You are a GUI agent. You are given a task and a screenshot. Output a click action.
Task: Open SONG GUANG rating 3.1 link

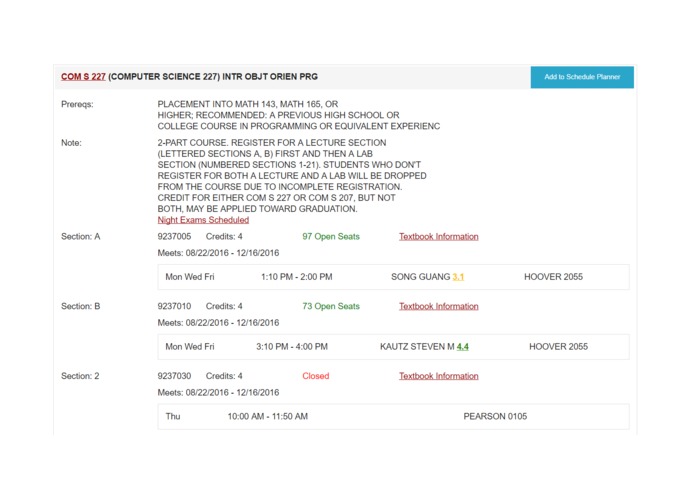click(x=458, y=277)
